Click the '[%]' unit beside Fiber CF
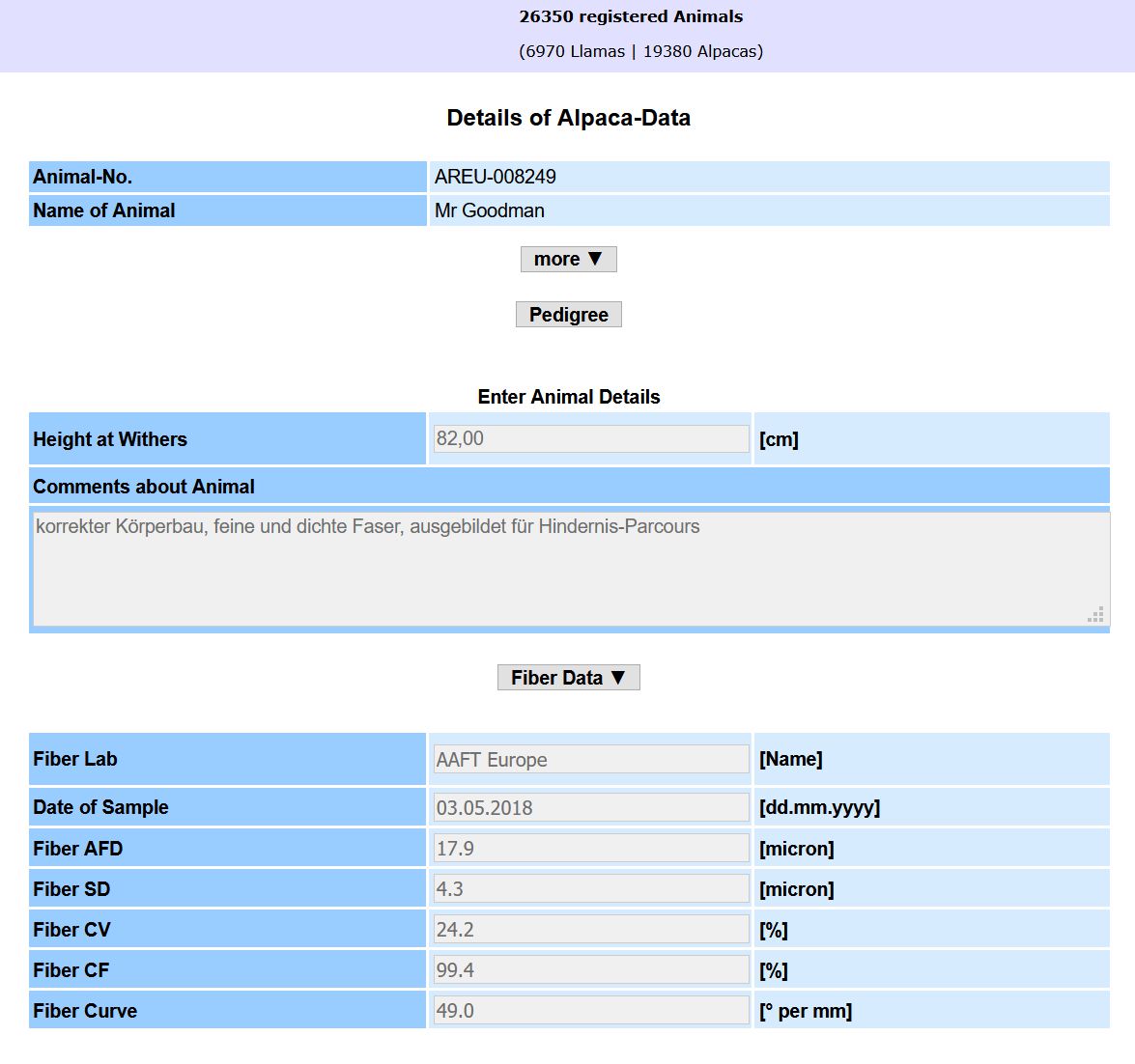This screenshot has height=1064, width=1135. click(773, 970)
